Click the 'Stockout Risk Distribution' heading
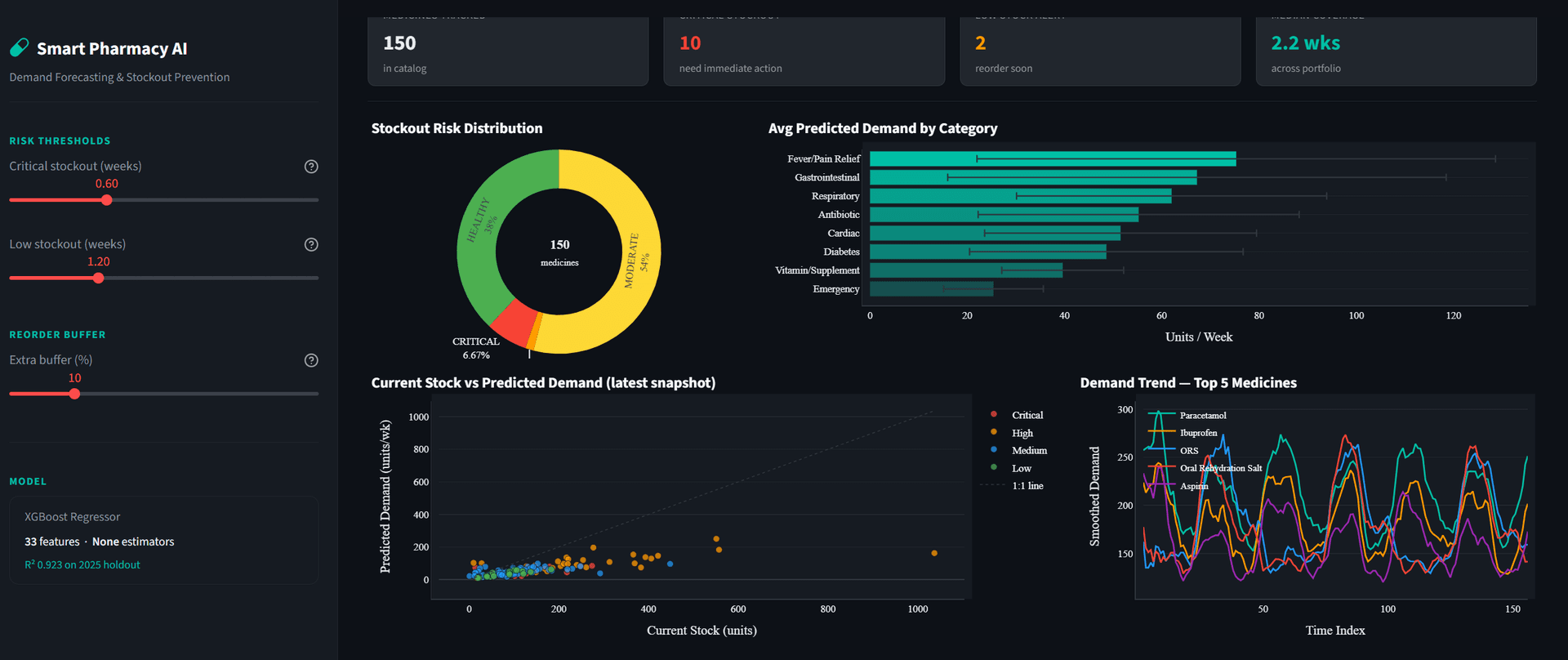The width and height of the screenshot is (1568, 660). point(457,128)
